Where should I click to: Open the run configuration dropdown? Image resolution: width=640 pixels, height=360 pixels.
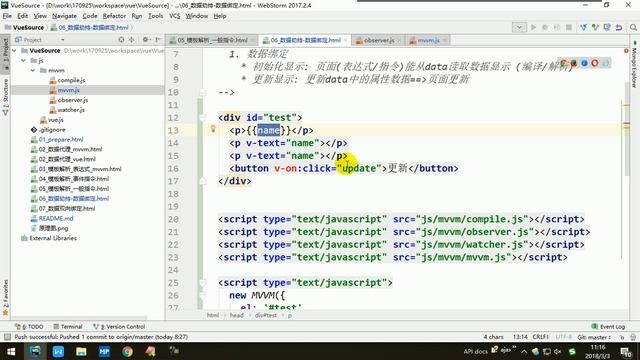tap(519, 27)
